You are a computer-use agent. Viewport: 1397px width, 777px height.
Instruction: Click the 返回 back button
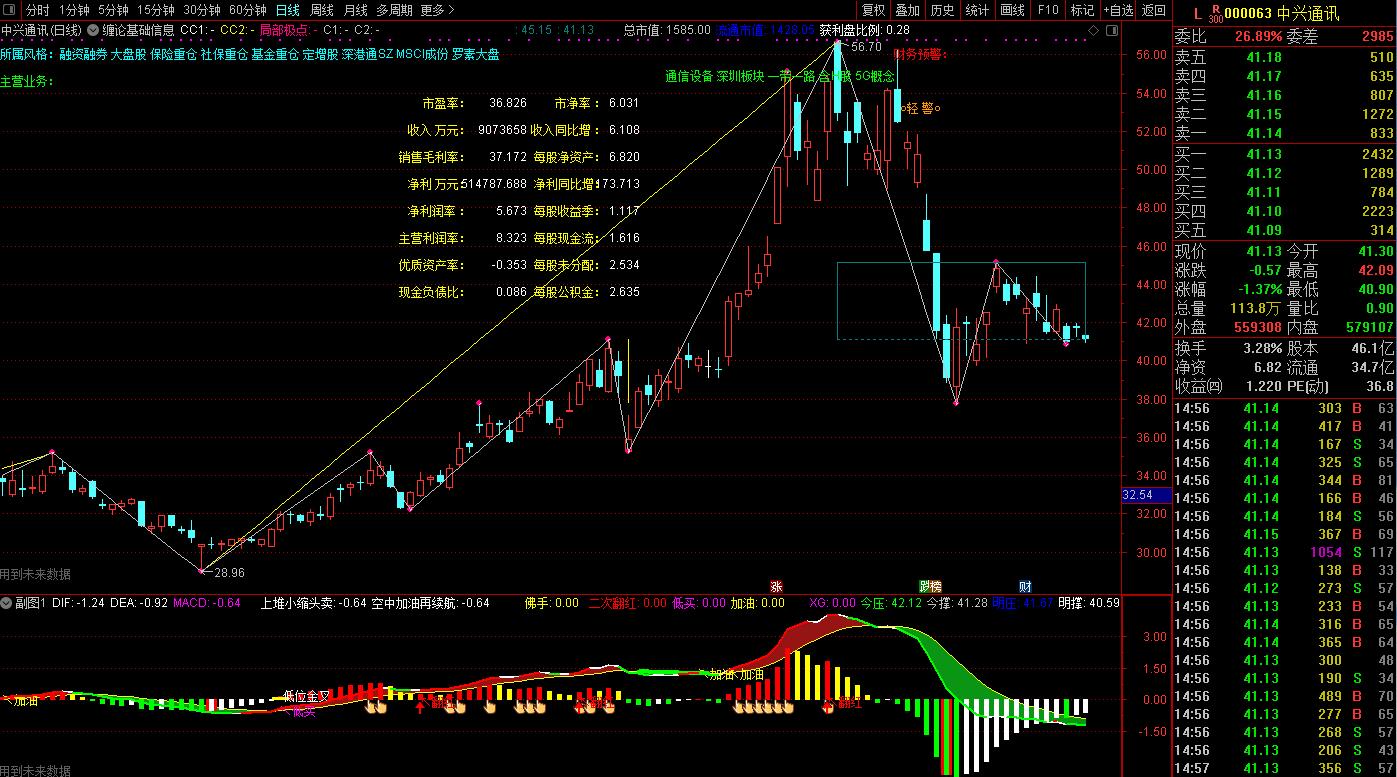tap(1154, 10)
